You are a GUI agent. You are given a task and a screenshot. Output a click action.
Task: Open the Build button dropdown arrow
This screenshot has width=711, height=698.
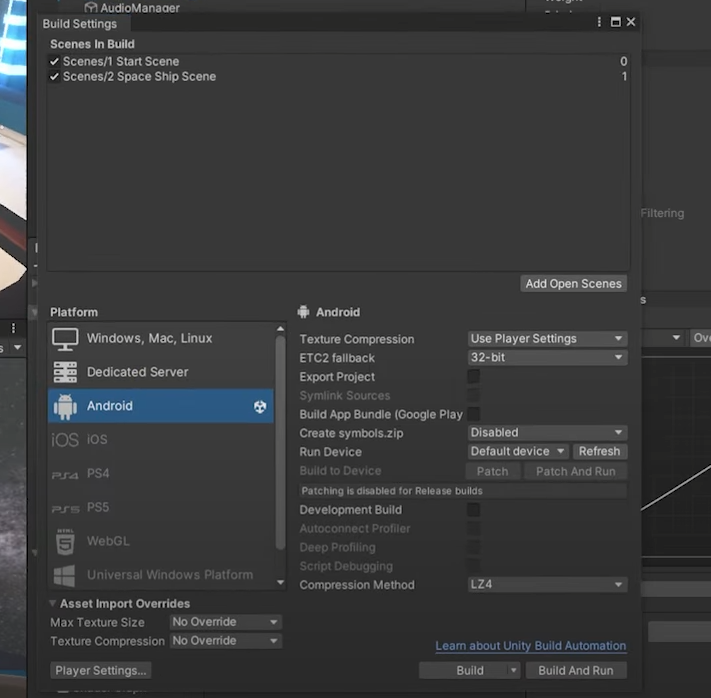pyautogui.click(x=513, y=670)
